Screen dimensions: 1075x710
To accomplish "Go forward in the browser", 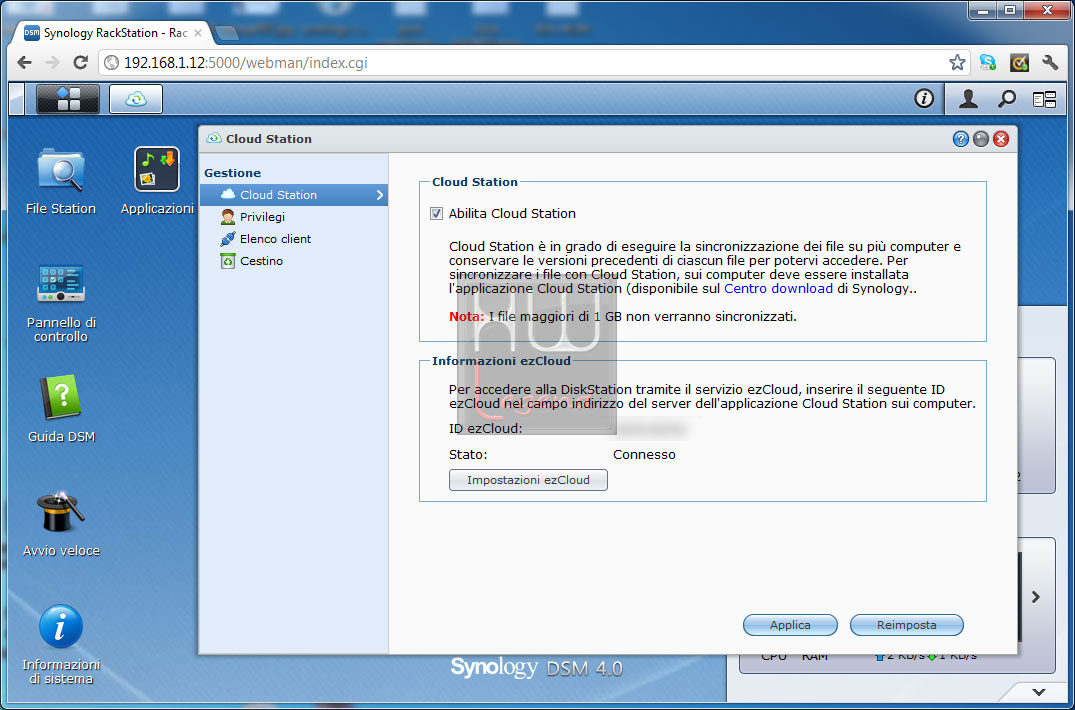I will [52, 63].
